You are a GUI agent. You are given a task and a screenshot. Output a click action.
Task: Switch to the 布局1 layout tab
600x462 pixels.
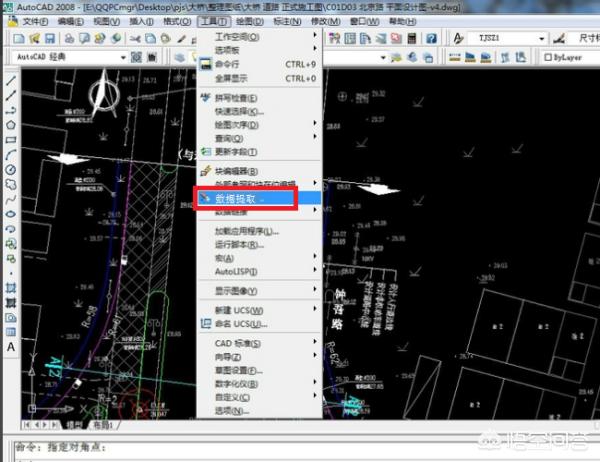pos(101,425)
